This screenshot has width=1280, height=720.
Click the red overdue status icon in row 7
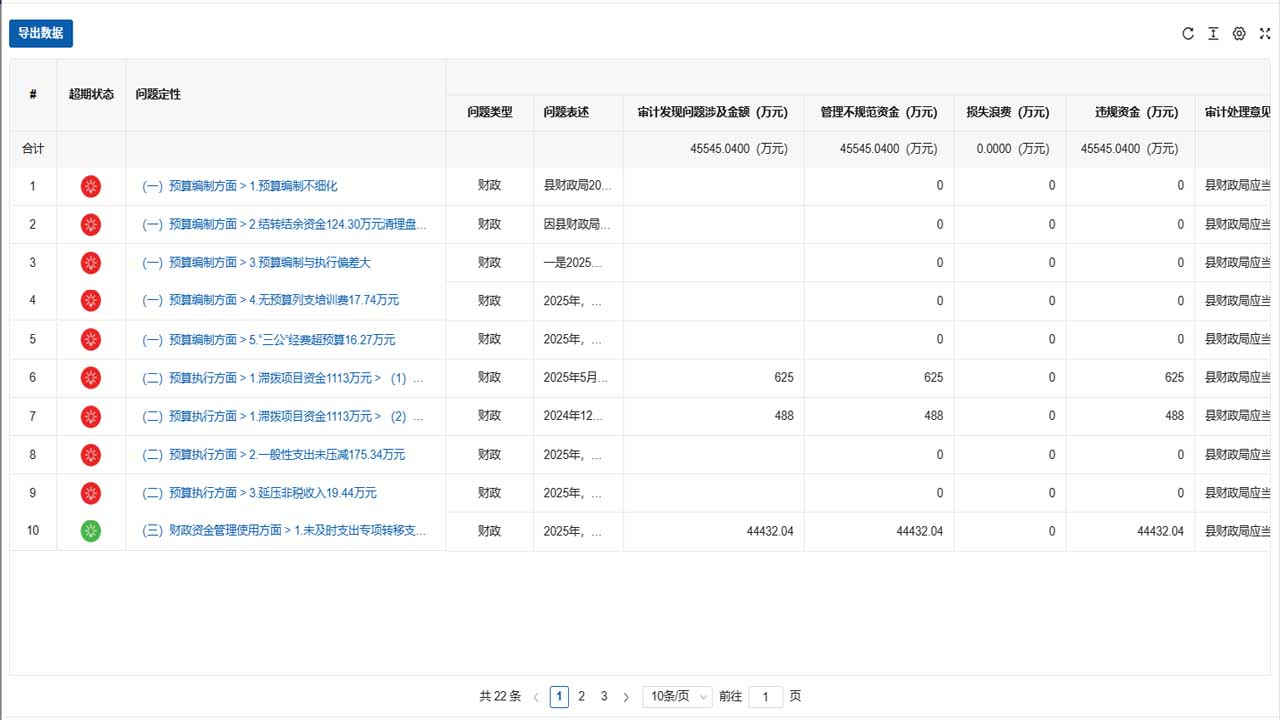click(x=91, y=416)
